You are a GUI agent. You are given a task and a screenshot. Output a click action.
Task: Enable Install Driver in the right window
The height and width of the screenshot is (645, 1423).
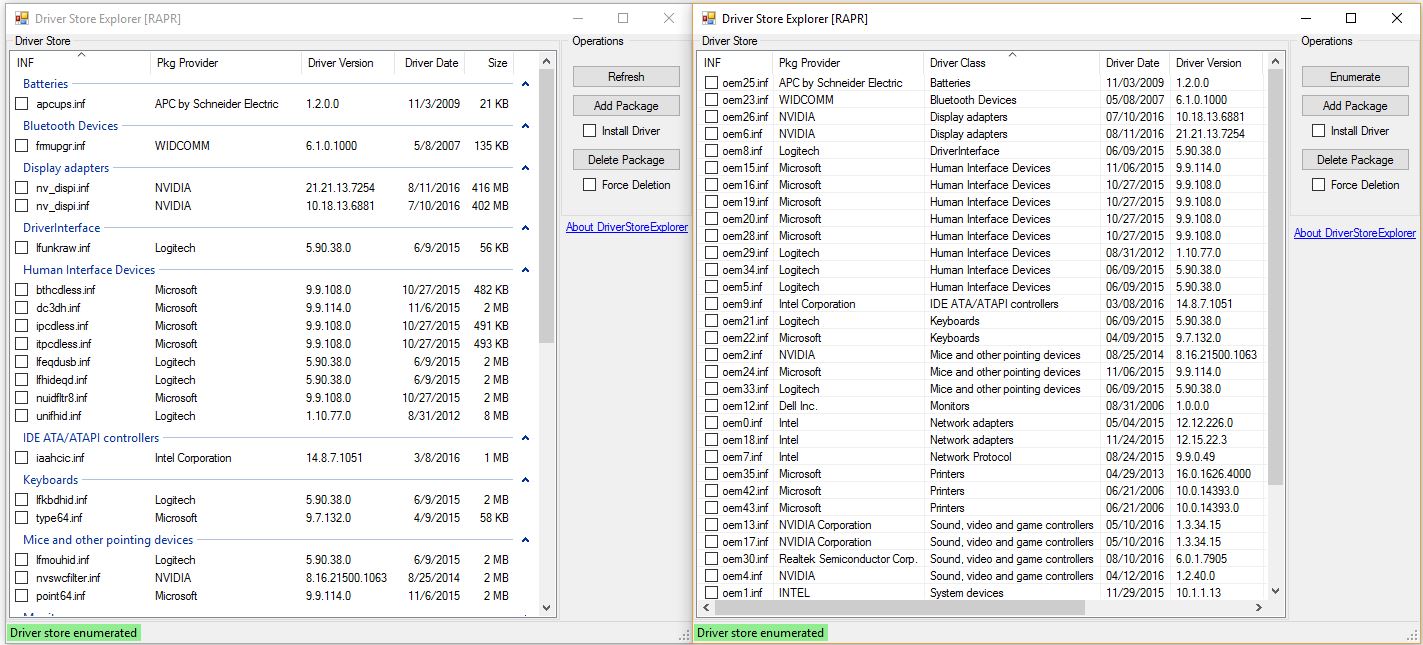1318,131
